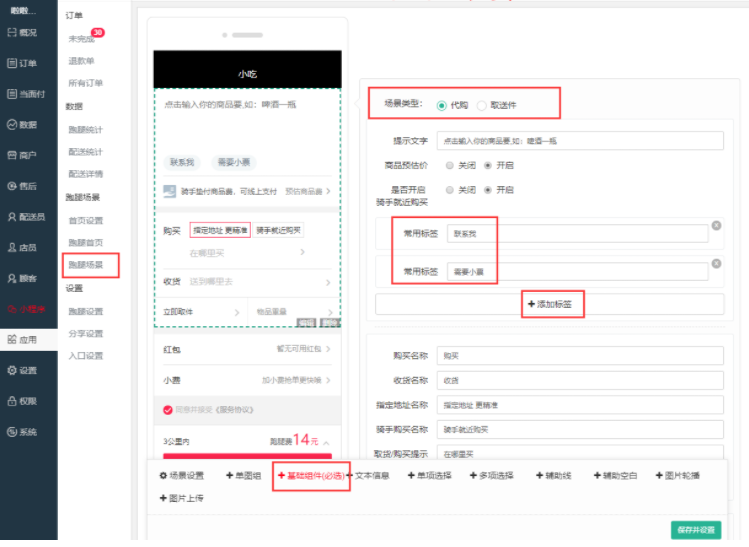Open 顾客 customers in sidebar

tap(22, 279)
